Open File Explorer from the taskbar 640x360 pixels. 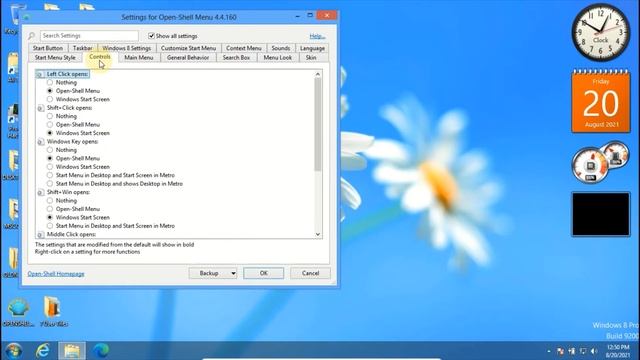[72, 351]
